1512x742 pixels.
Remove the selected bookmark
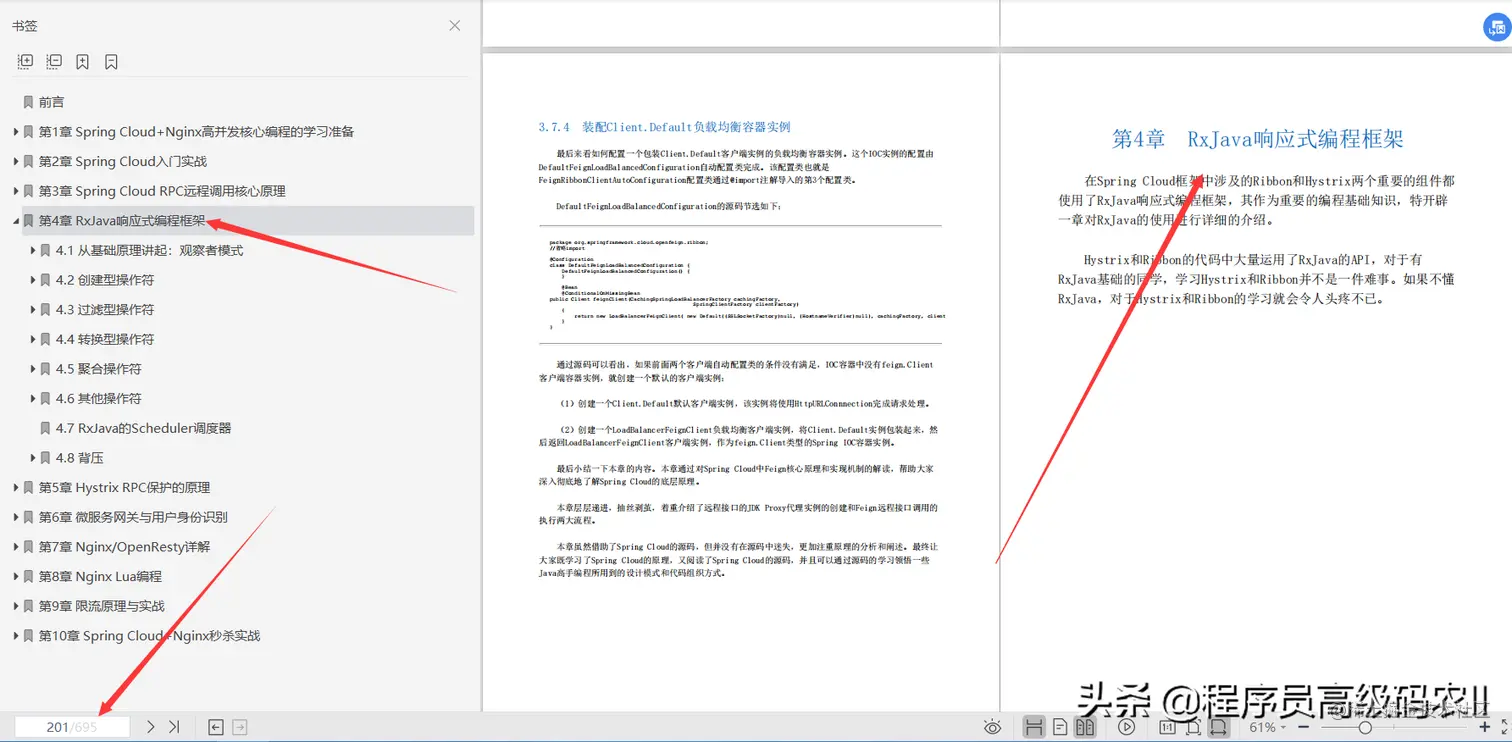click(x=110, y=61)
